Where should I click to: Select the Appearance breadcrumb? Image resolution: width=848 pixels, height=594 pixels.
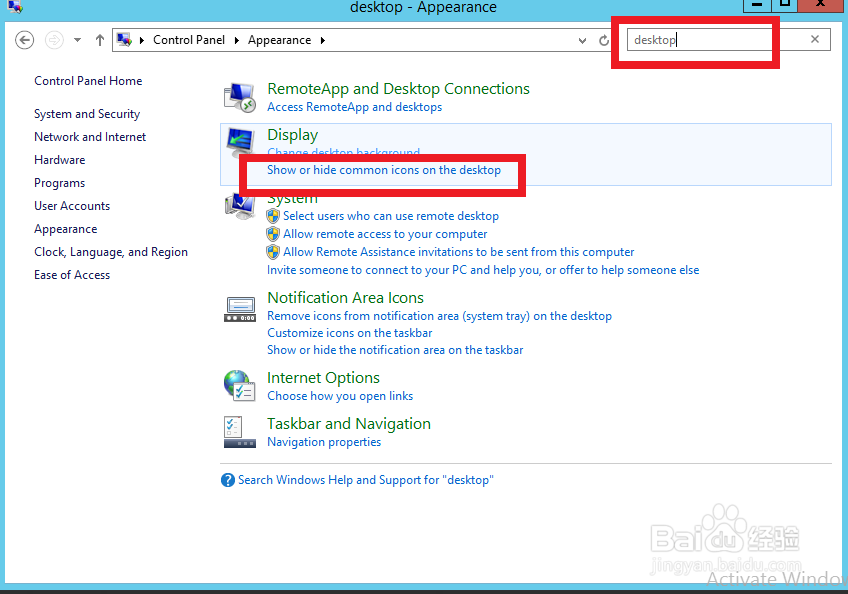280,40
